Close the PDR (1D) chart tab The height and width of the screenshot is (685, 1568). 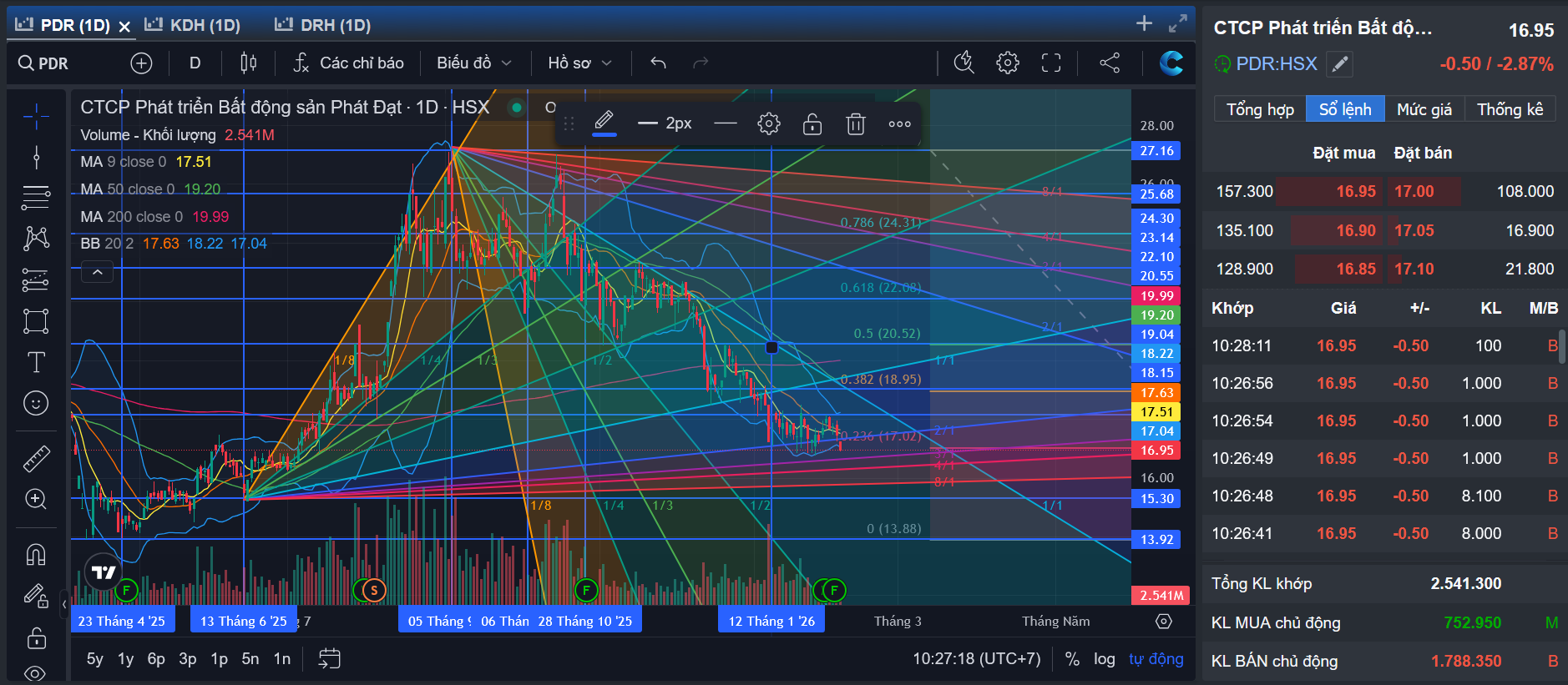click(124, 27)
